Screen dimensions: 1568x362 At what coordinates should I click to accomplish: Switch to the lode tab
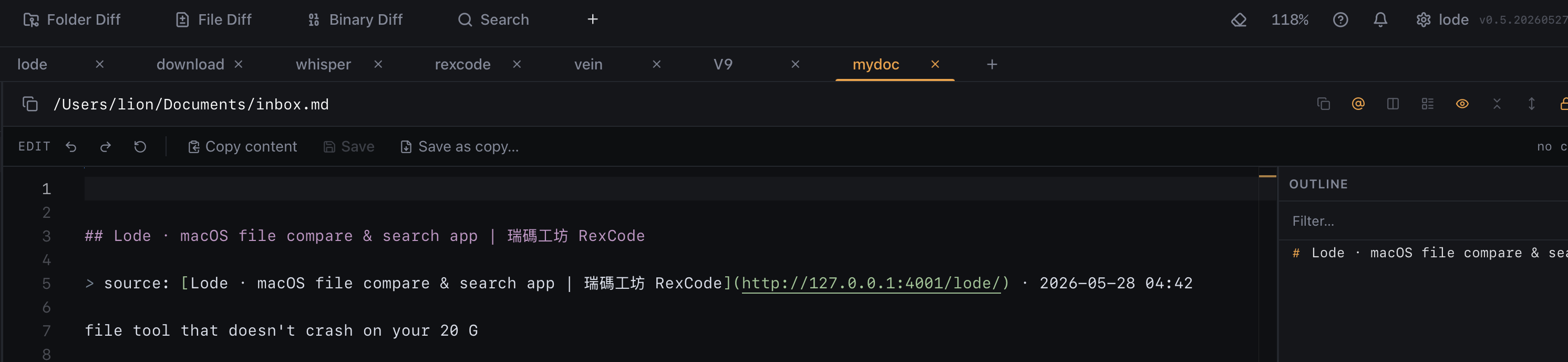32,64
